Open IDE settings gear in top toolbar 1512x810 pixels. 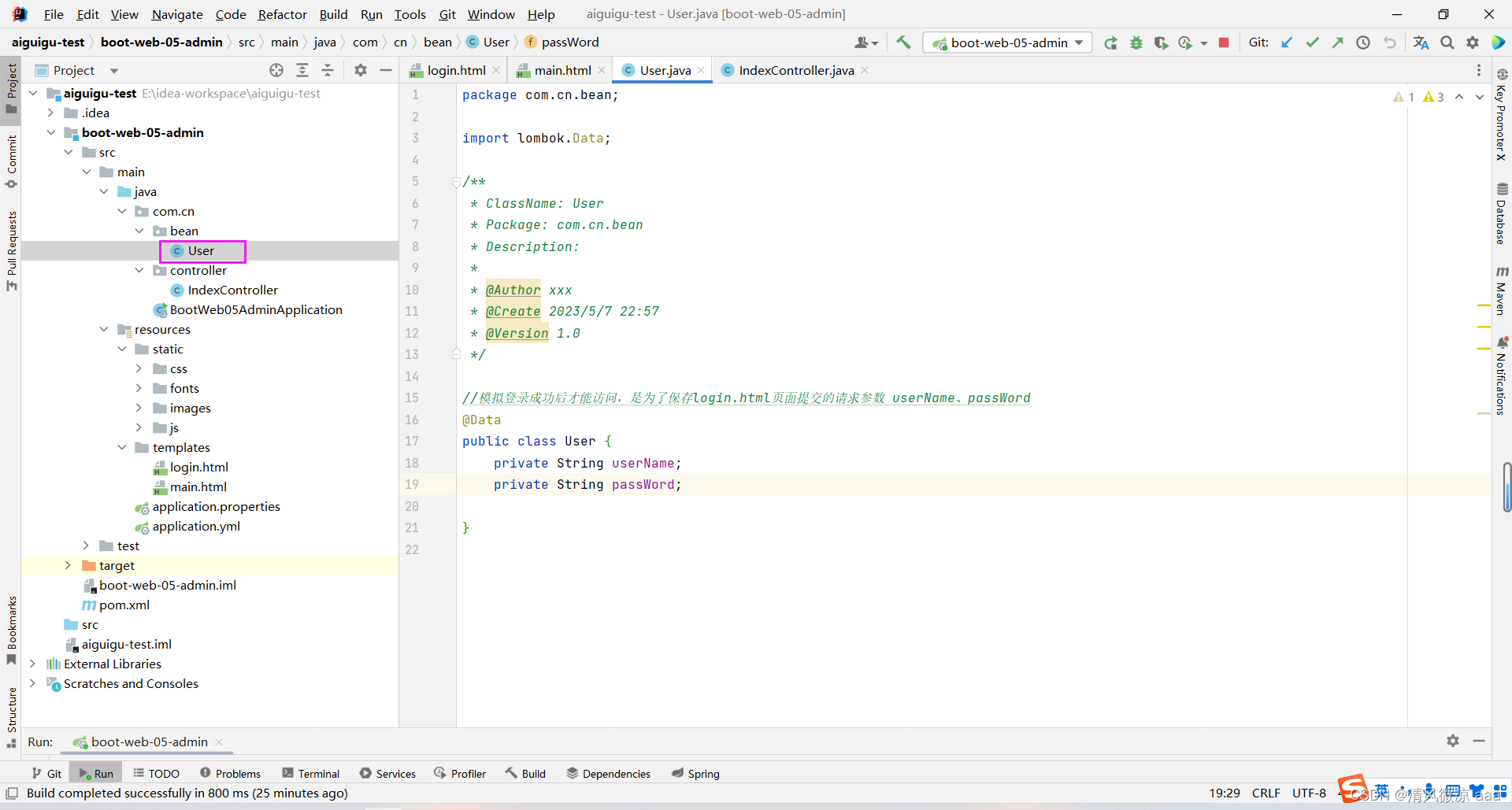click(x=1473, y=43)
